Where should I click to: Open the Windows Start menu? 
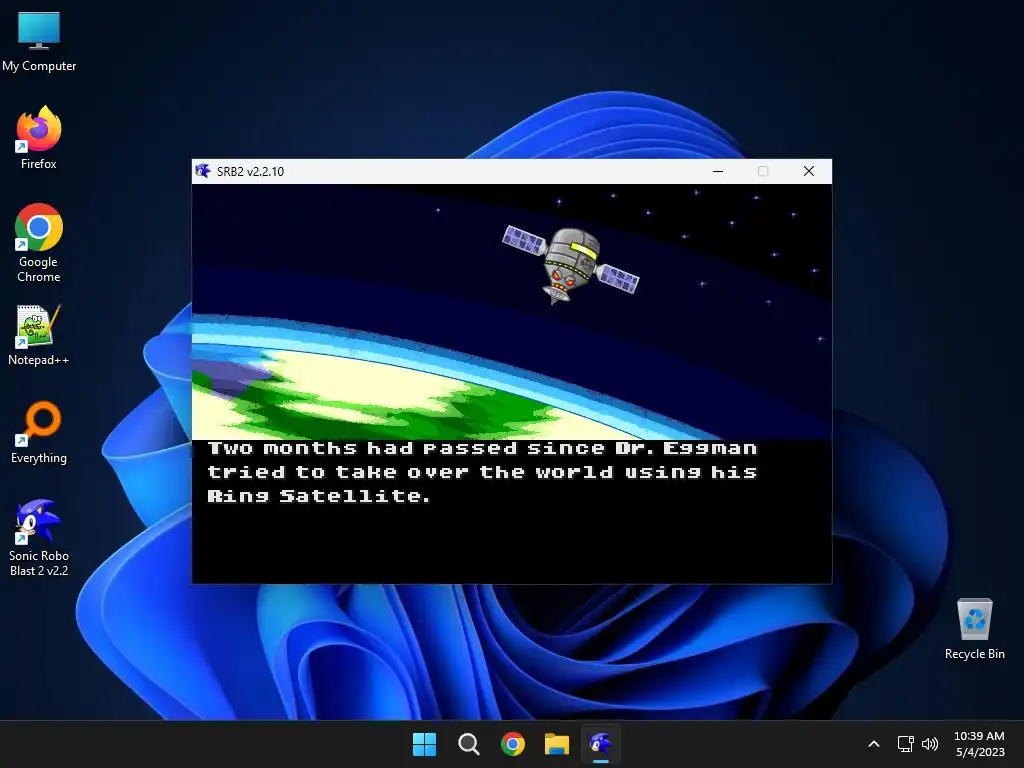click(x=424, y=744)
